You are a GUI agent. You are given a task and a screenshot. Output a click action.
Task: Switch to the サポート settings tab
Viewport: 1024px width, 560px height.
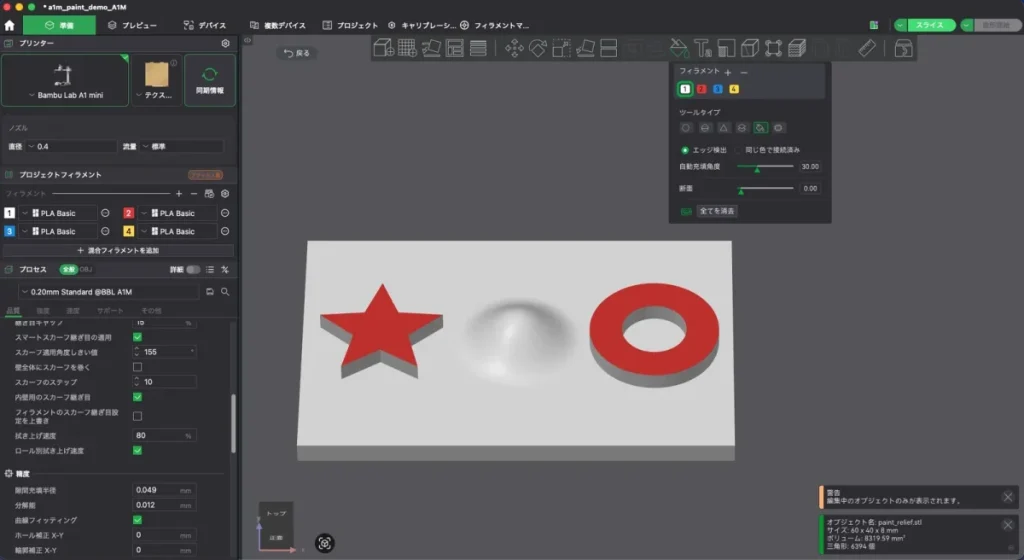tap(110, 311)
